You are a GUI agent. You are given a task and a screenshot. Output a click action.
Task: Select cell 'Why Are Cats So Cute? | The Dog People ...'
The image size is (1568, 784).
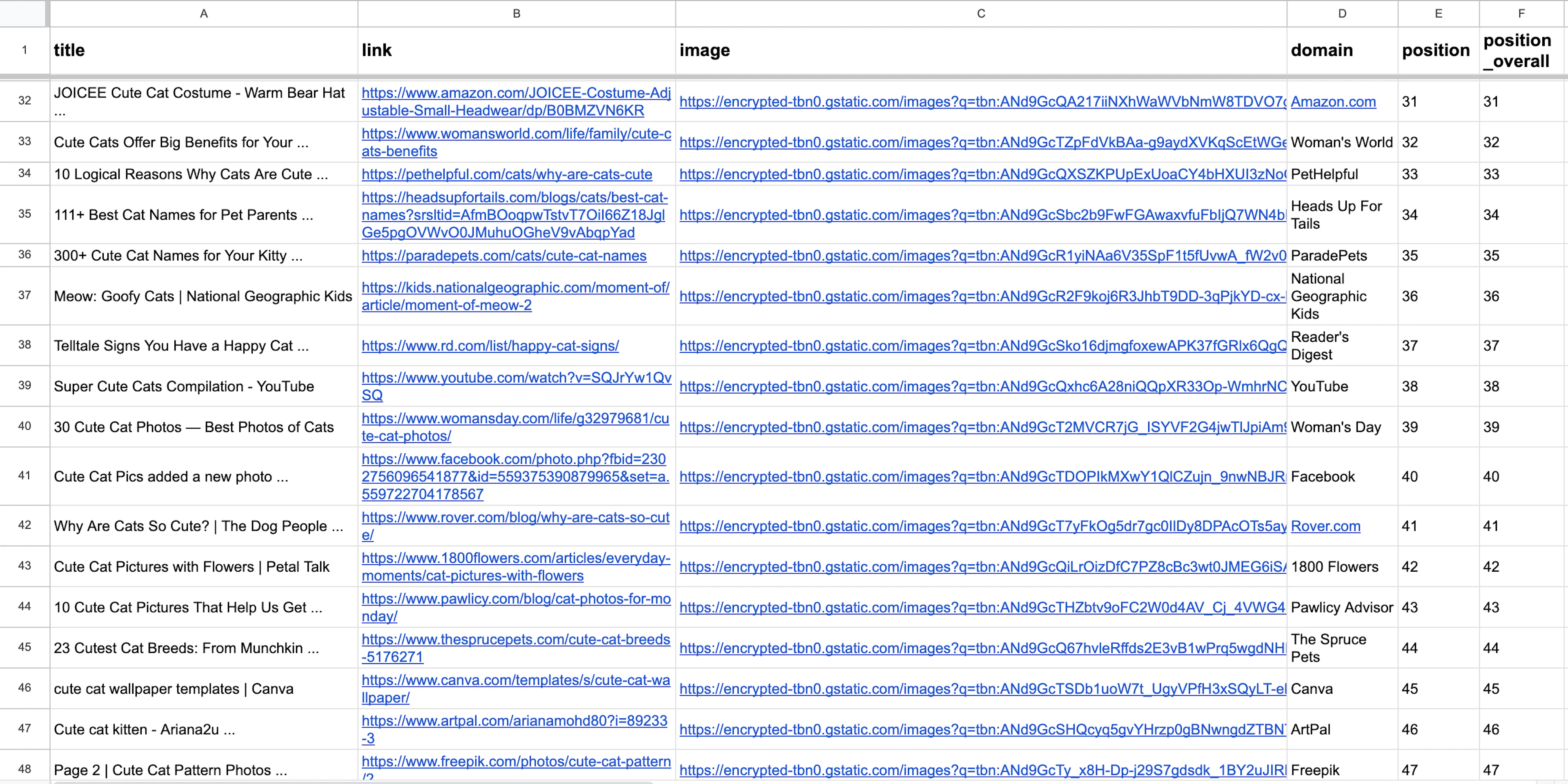point(203,526)
